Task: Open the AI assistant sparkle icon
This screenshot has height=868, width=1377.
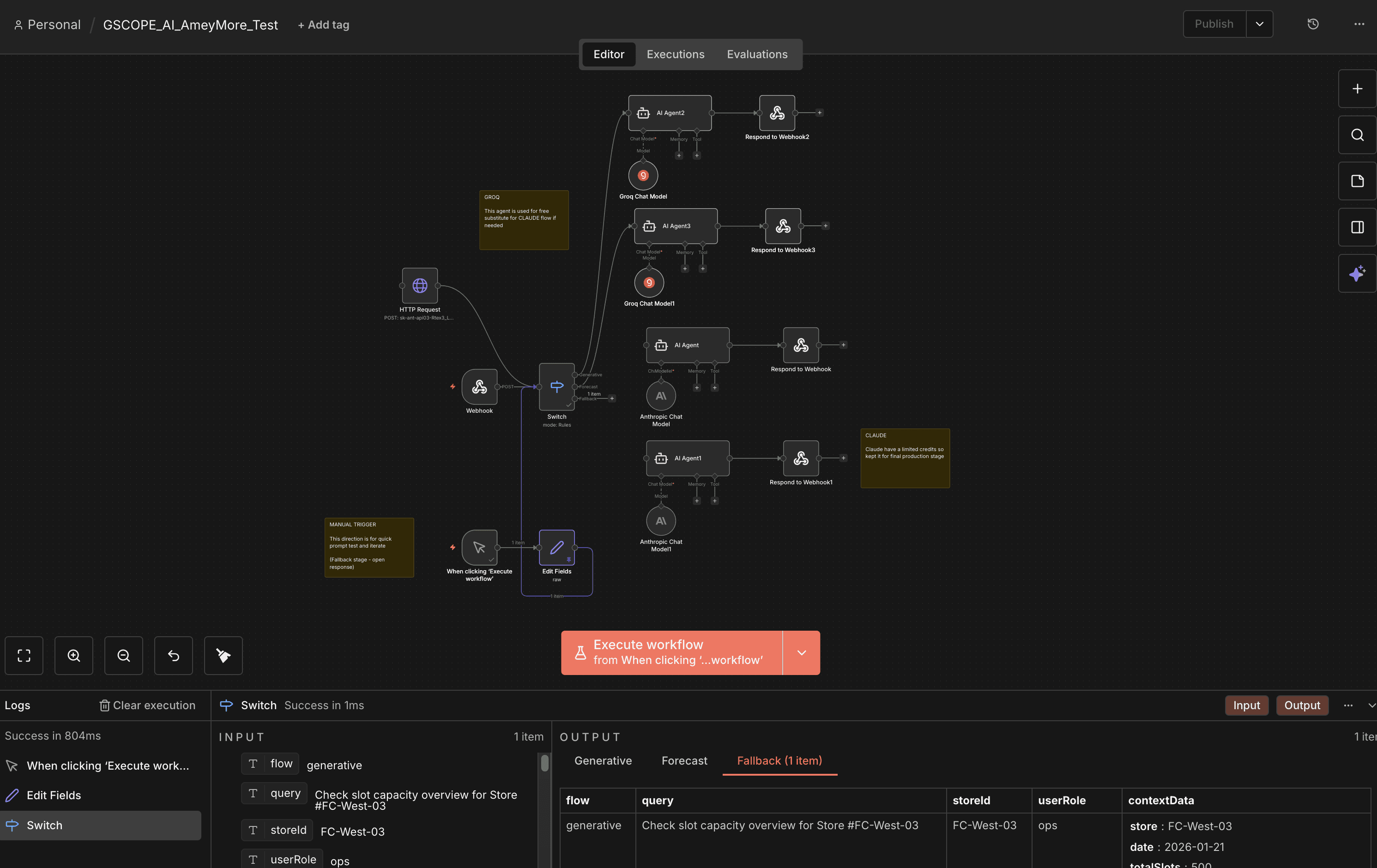Action: point(1357,273)
